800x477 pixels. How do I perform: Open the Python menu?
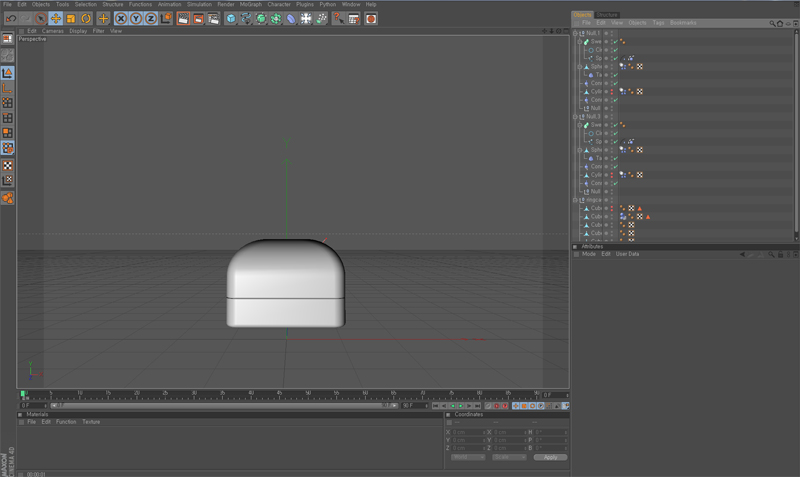coord(328,4)
